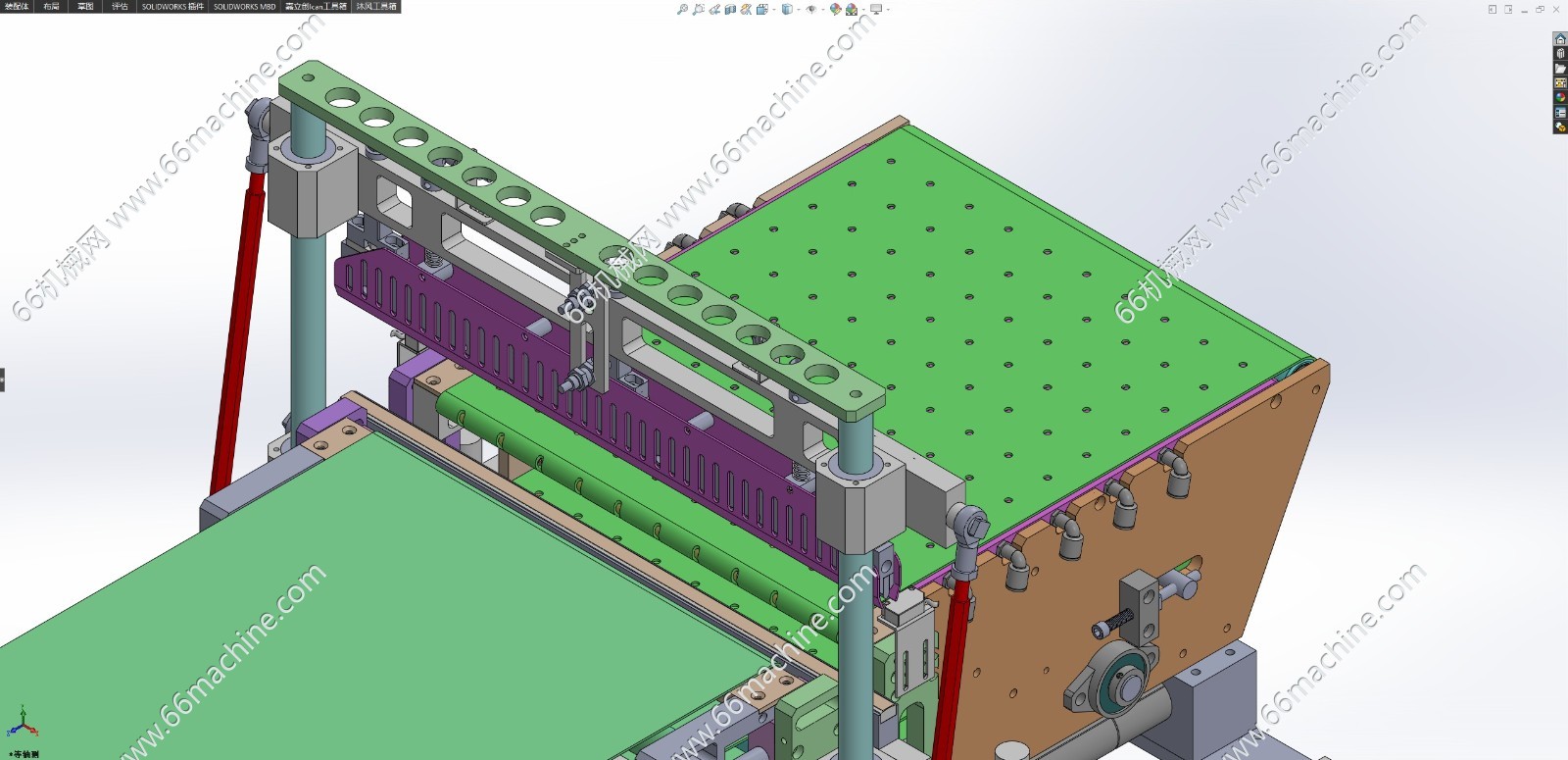Expand the View Orientation dropdown arrow
This screenshot has width=1568, height=760.
[774, 9]
